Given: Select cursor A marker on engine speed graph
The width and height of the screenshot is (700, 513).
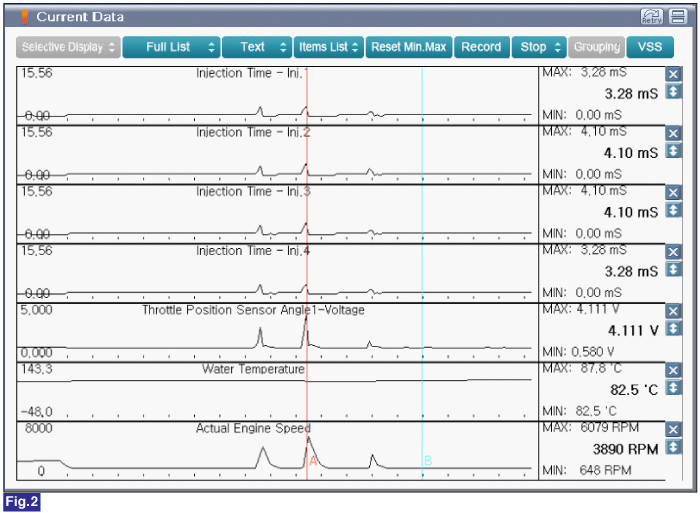Looking at the screenshot, I should pos(313,461).
